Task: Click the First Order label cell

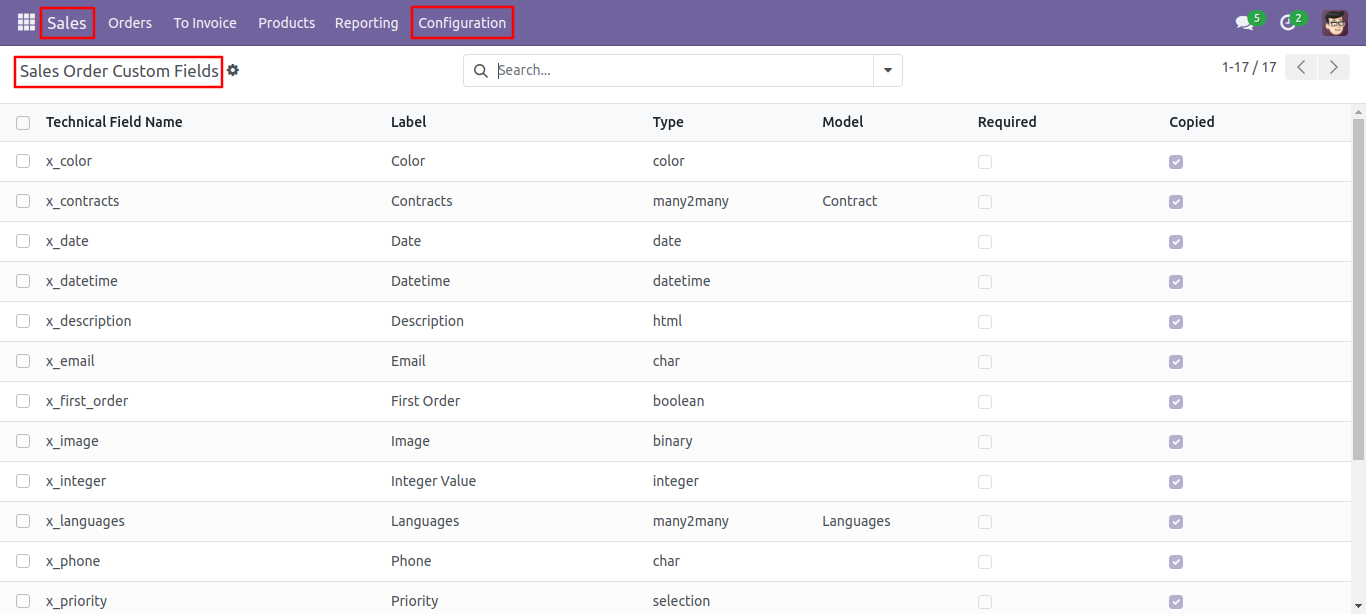Action: pos(425,401)
